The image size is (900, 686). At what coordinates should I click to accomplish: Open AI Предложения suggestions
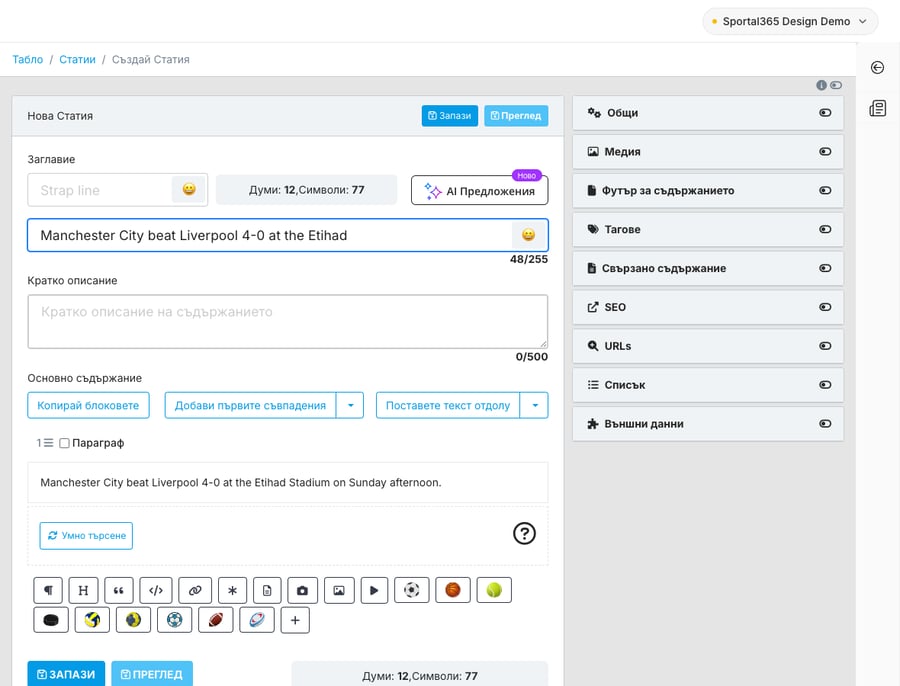click(x=480, y=191)
